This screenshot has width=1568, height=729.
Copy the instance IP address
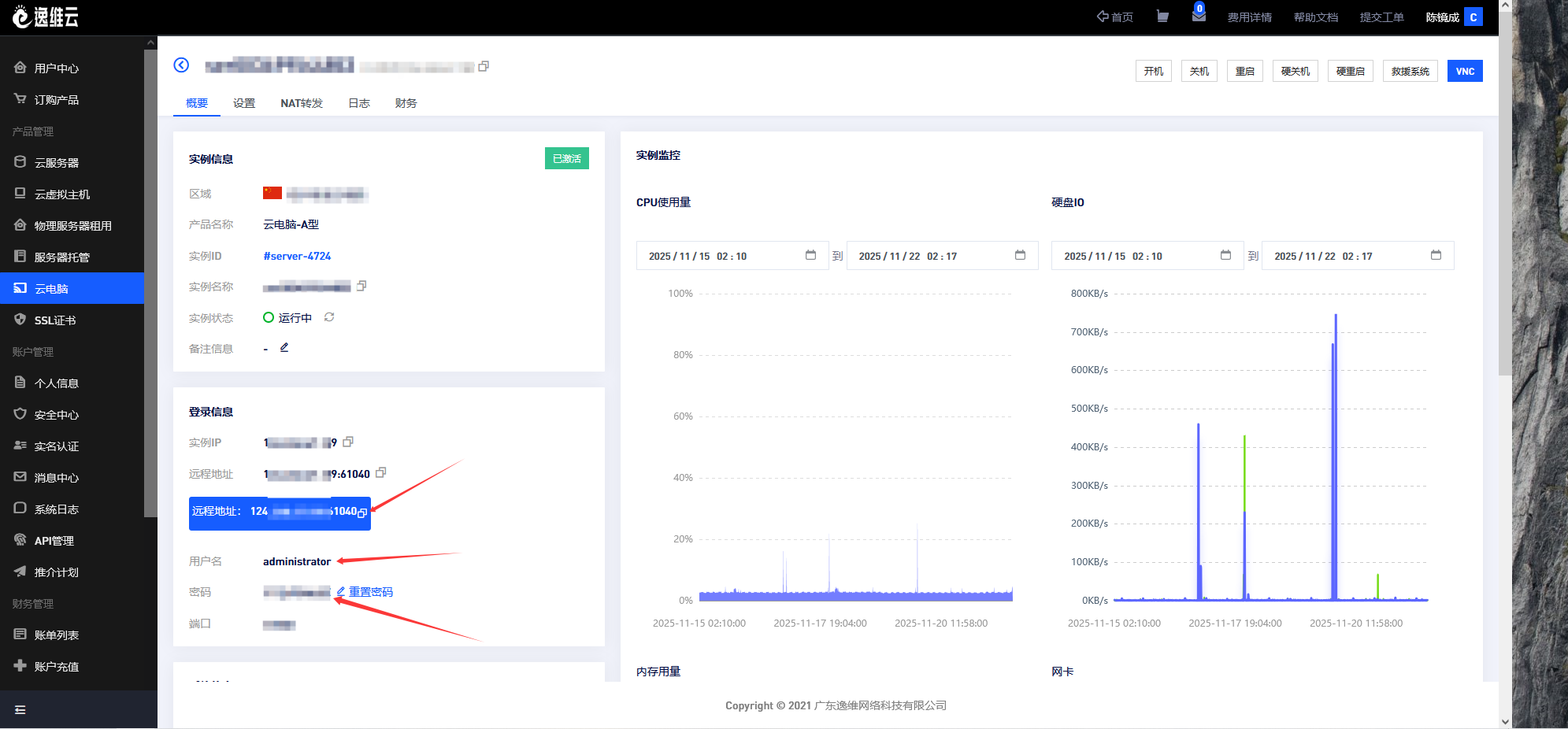coord(348,442)
